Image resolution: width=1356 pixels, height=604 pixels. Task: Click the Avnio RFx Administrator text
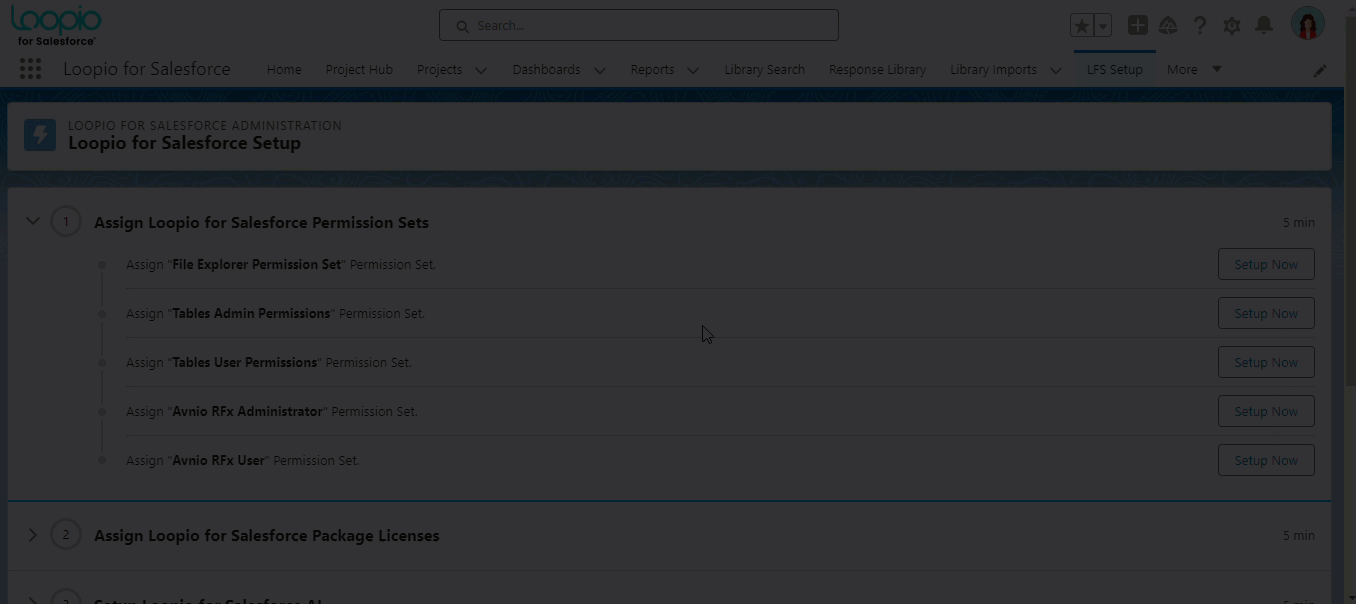click(x=247, y=412)
